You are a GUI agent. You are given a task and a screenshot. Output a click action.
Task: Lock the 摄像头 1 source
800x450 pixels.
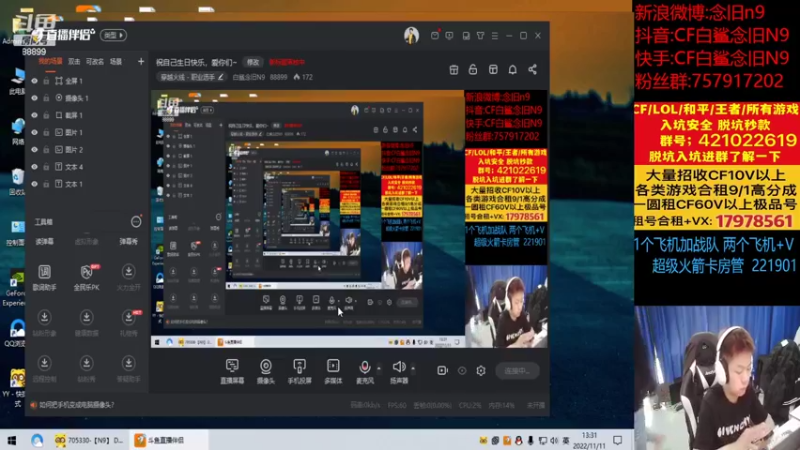[46, 98]
